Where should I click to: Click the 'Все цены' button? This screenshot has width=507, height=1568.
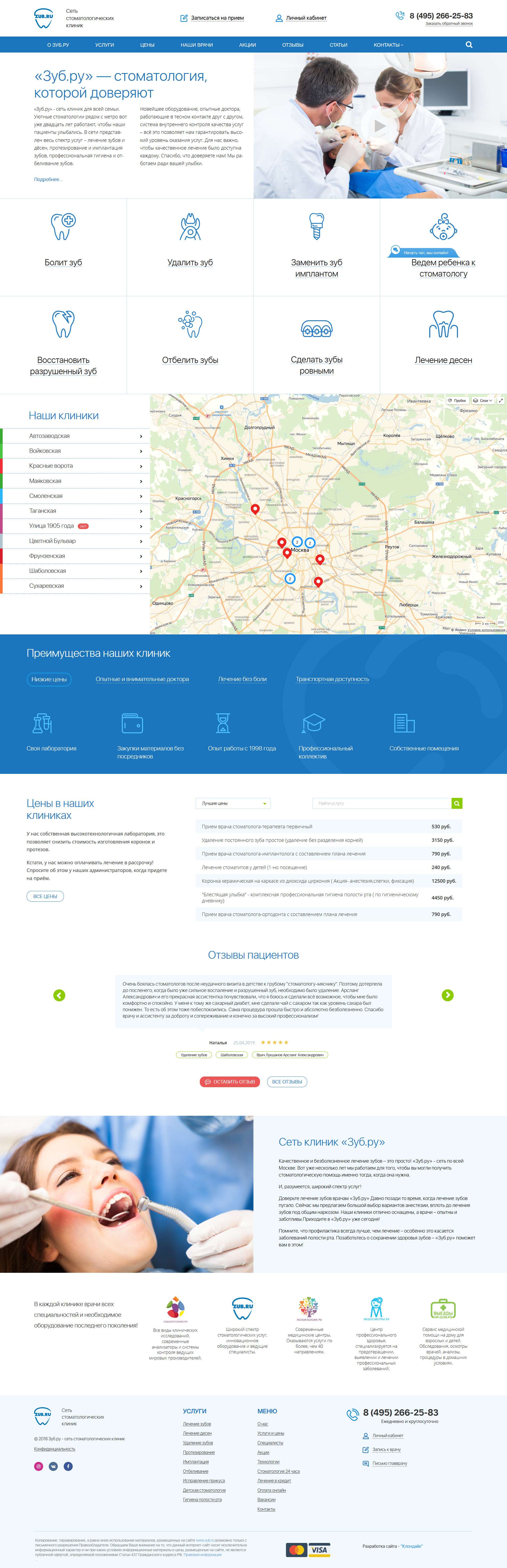click(x=46, y=896)
